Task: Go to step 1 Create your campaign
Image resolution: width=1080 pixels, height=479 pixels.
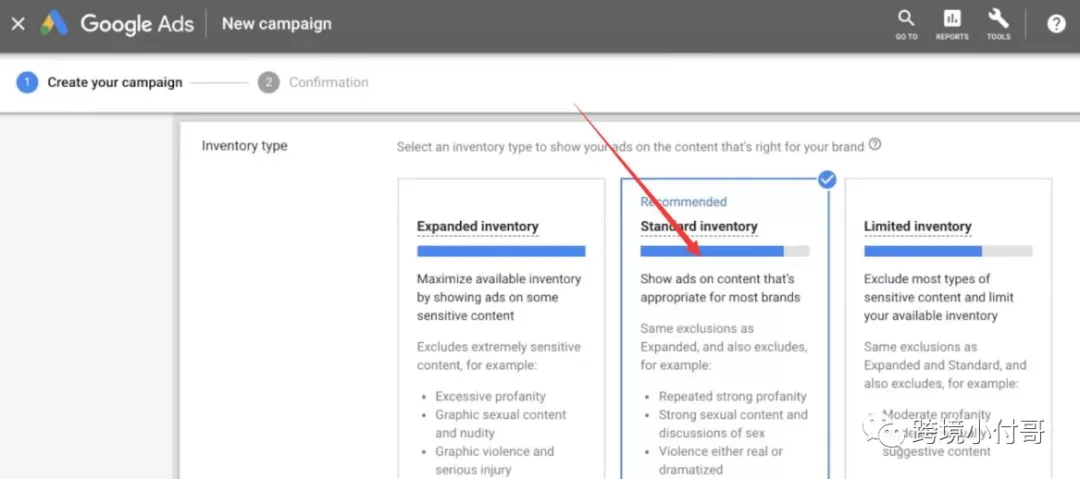Action: [x=100, y=83]
